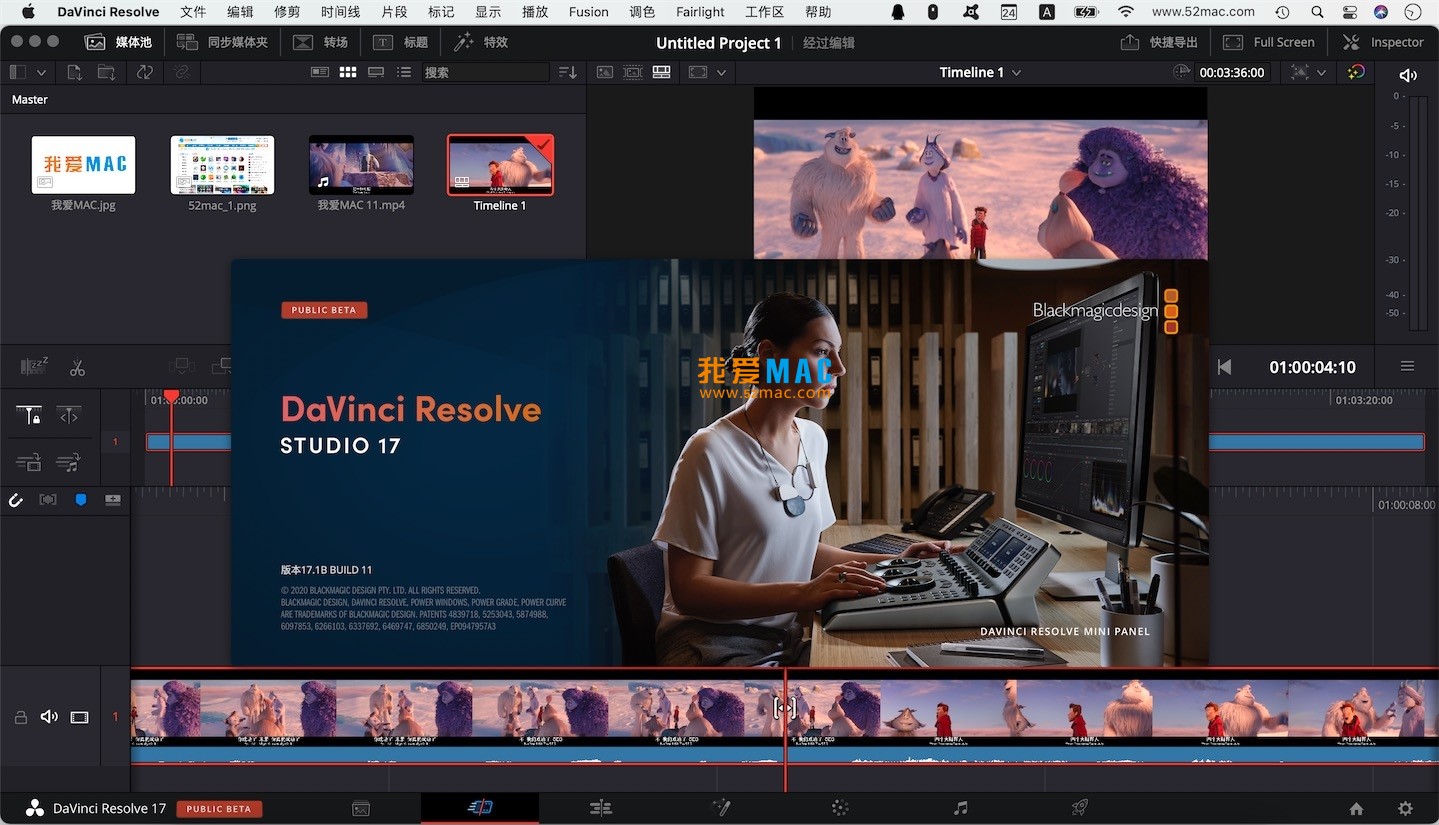Expand the Timeline 1 name dropdown
This screenshot has width=1439, height=825.
[1017, 72]
